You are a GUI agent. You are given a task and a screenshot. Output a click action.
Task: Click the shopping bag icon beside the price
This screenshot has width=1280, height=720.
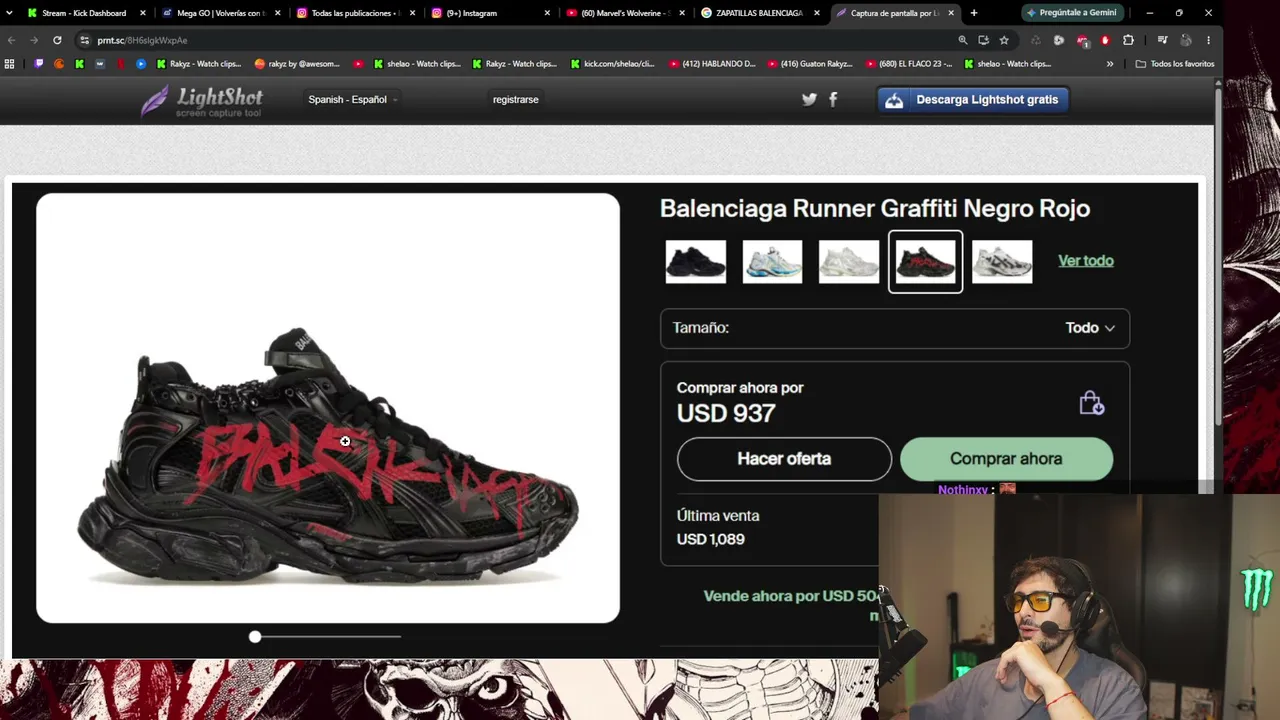click(x=1091, y=403)
